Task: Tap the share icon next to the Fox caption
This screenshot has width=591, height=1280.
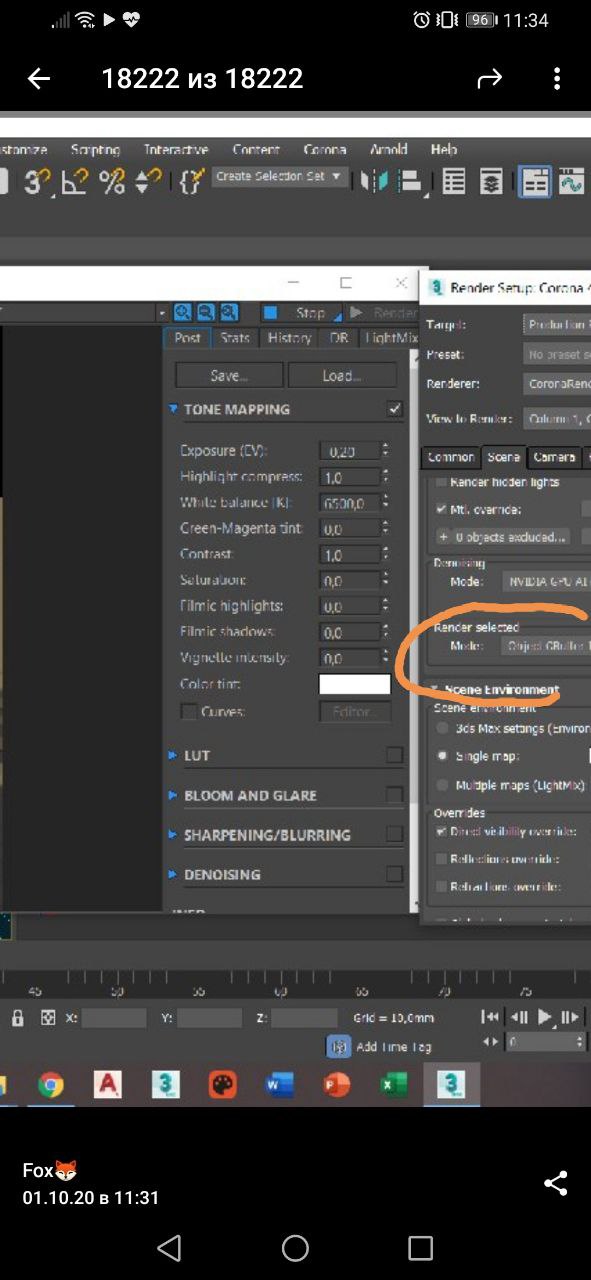Action: click(556, 1183)
